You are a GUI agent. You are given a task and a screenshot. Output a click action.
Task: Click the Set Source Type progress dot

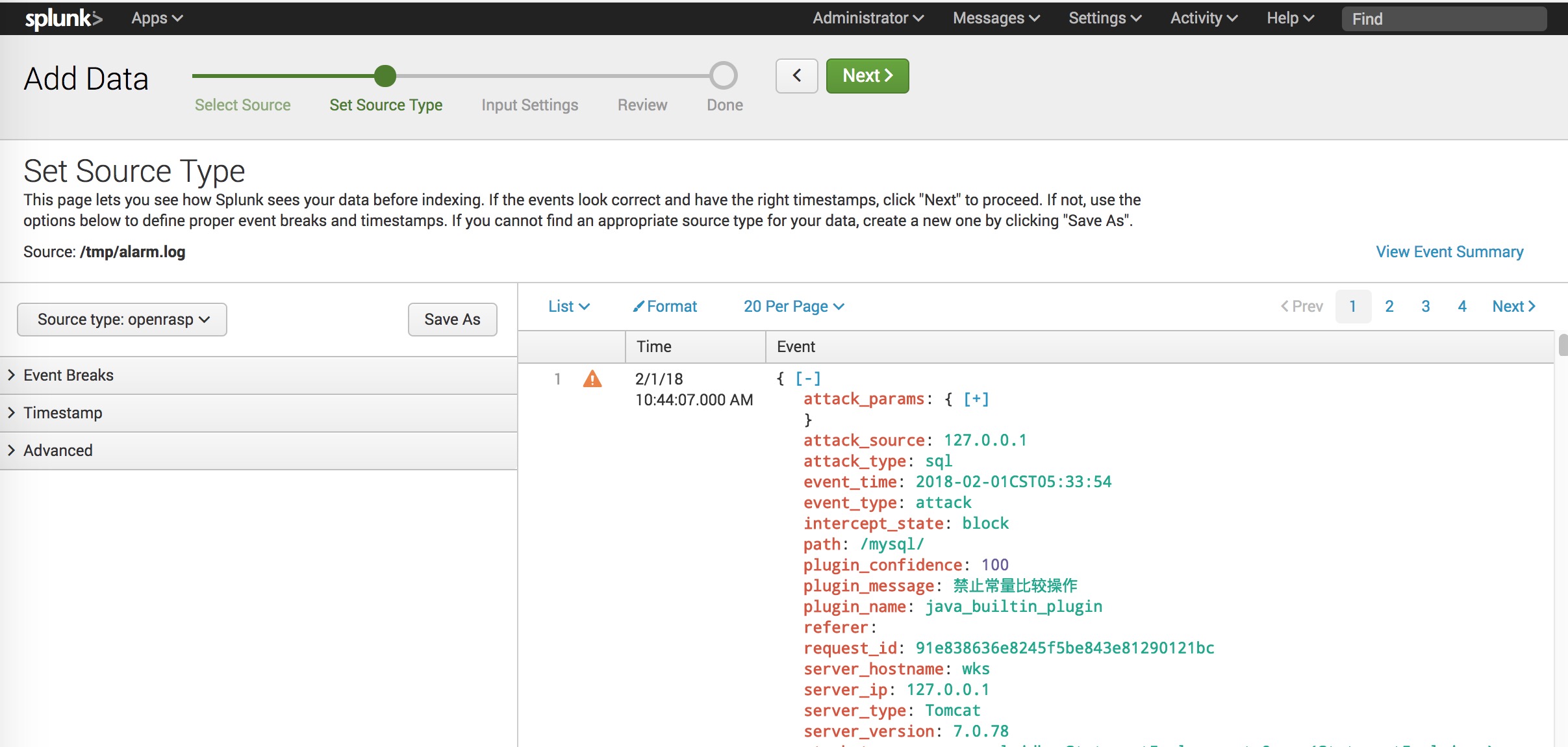point(385,76)
